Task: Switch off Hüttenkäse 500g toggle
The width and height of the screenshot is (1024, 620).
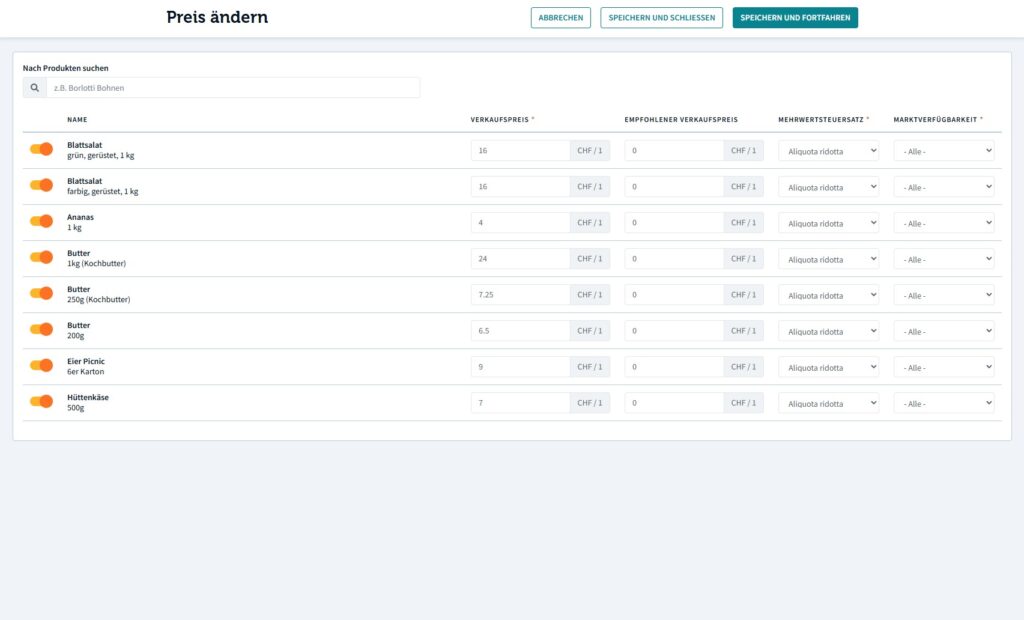Action: tap(41, 401)
